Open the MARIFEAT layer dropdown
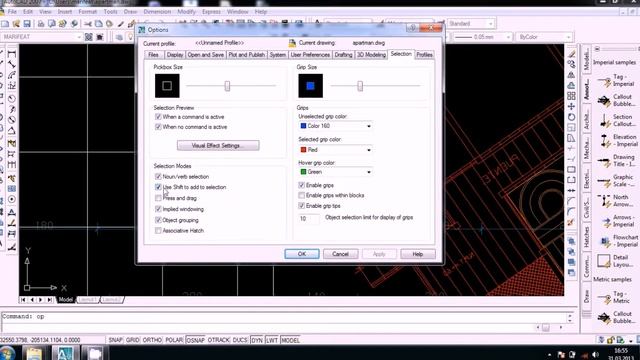Image resolution: width=640 pixels, height=360 pixels. pyautogui.click(x=41, y=37)
